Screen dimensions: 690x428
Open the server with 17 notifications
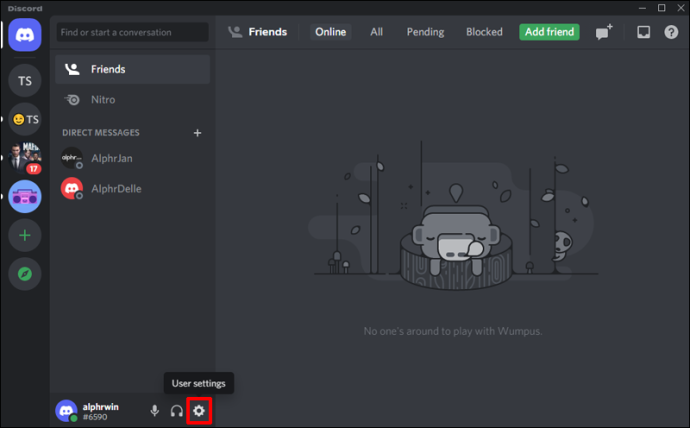25,158
